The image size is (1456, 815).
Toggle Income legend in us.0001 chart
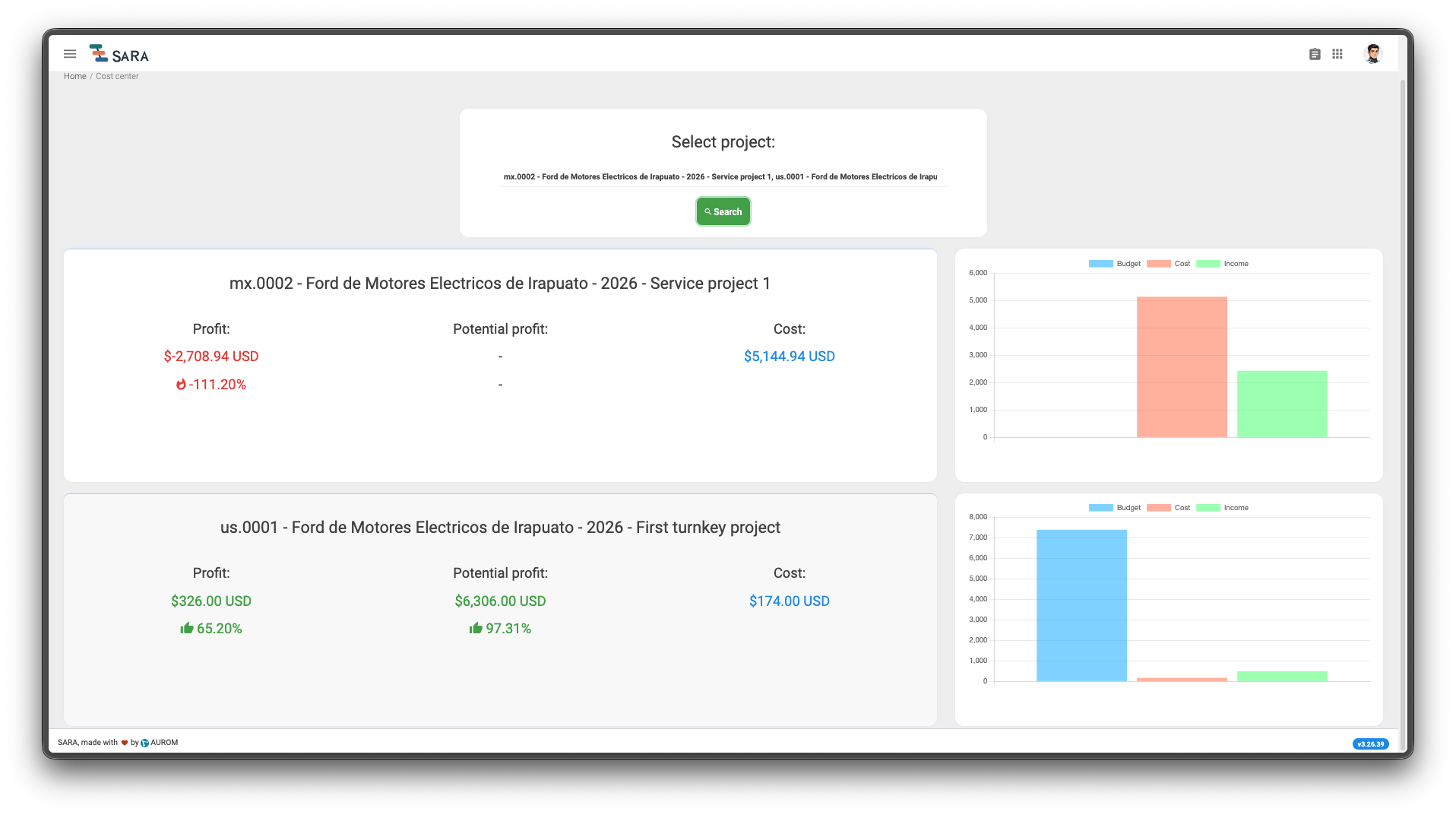1222,508
